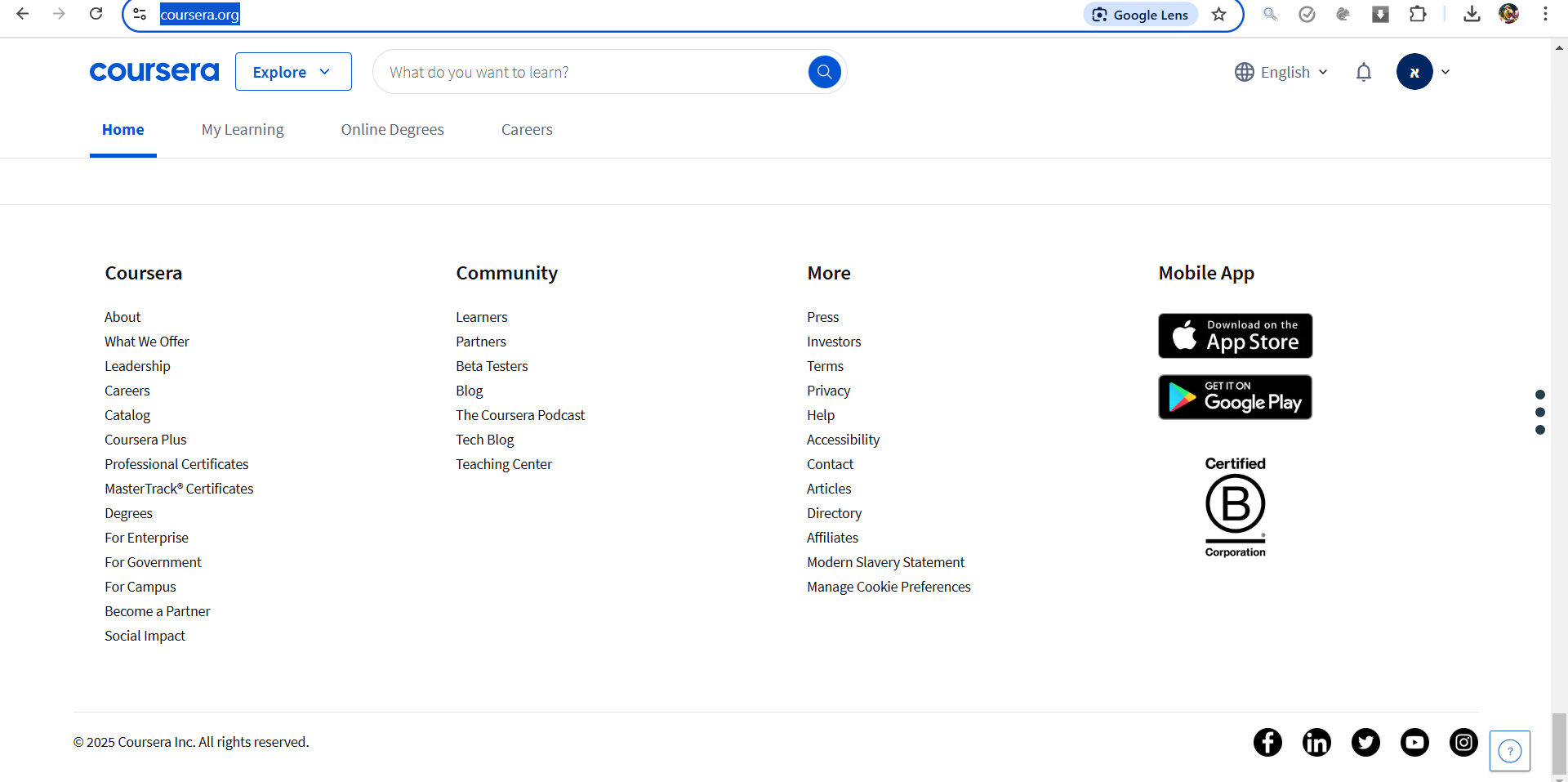This screenshot has height=782, width=1568.
Task: Open Coursera's LinkedIn page icon
Action: (x=1316, y=742)
